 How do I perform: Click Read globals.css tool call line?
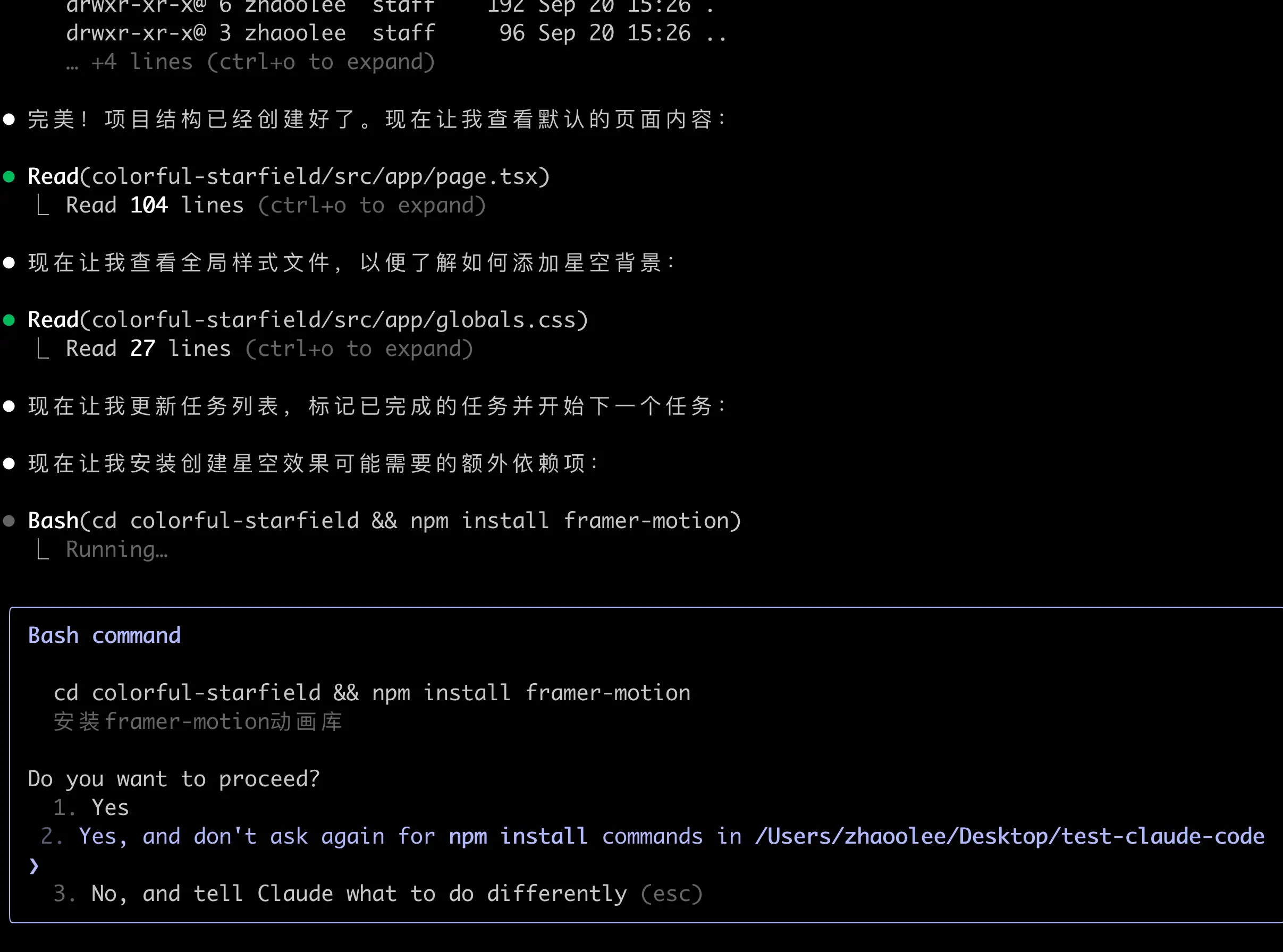pyautogui.click(x=308, y=320)
